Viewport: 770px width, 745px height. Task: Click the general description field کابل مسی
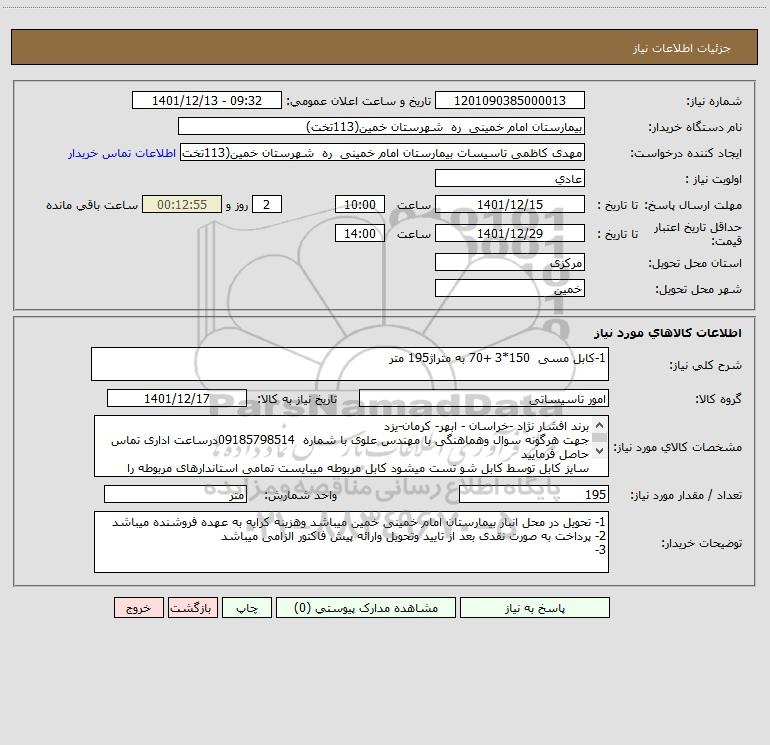[350, 364]
